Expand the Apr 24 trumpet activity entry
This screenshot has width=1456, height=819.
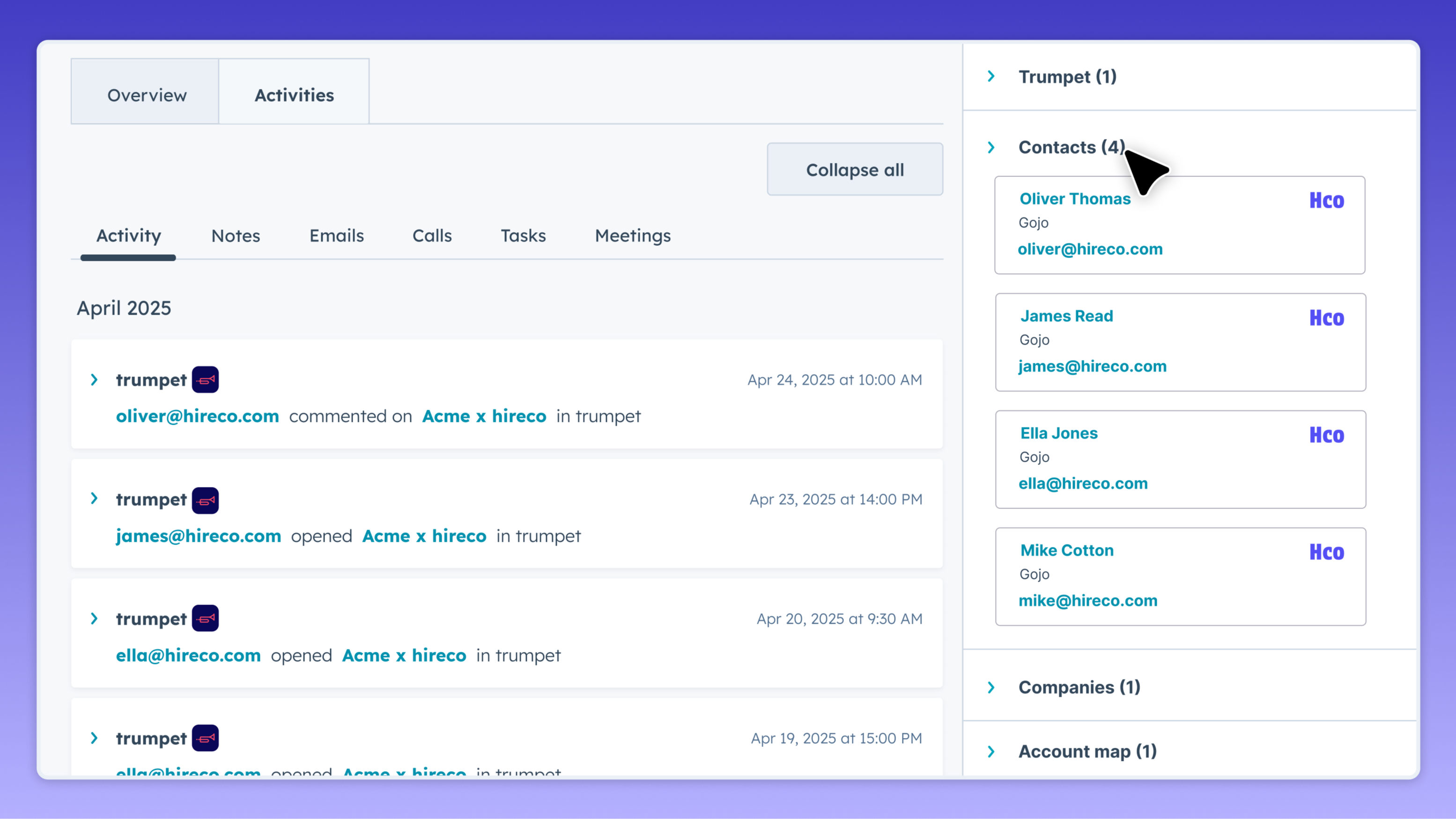click(x=95, y=380)
